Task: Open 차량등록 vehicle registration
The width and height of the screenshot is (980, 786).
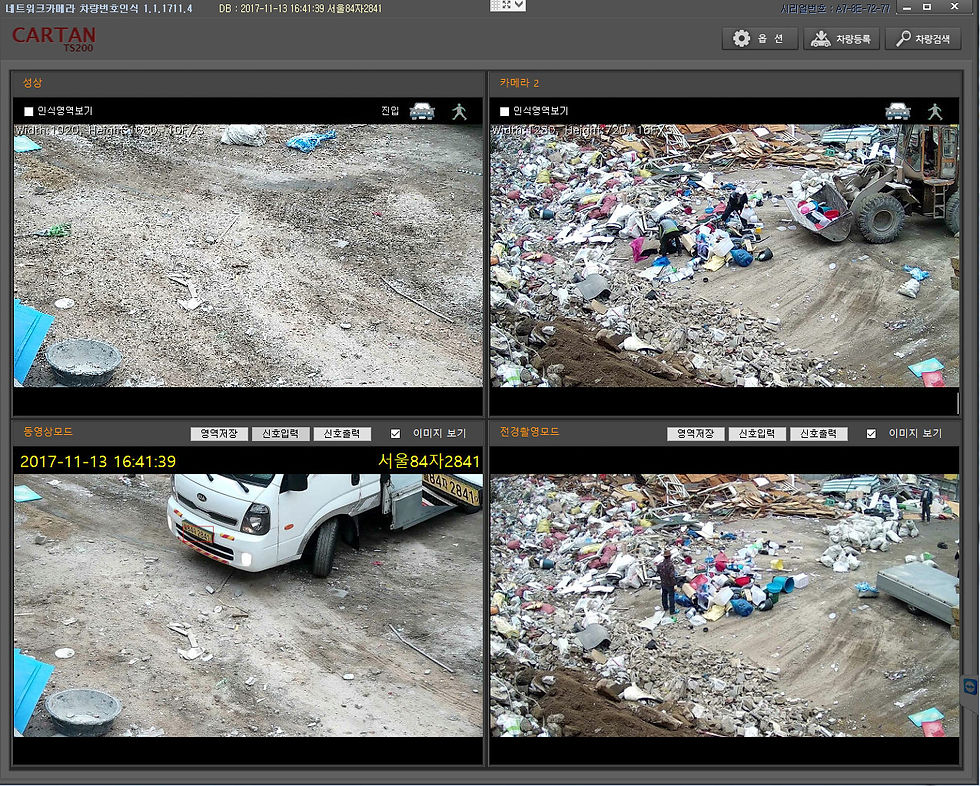Action: [841, 39]
